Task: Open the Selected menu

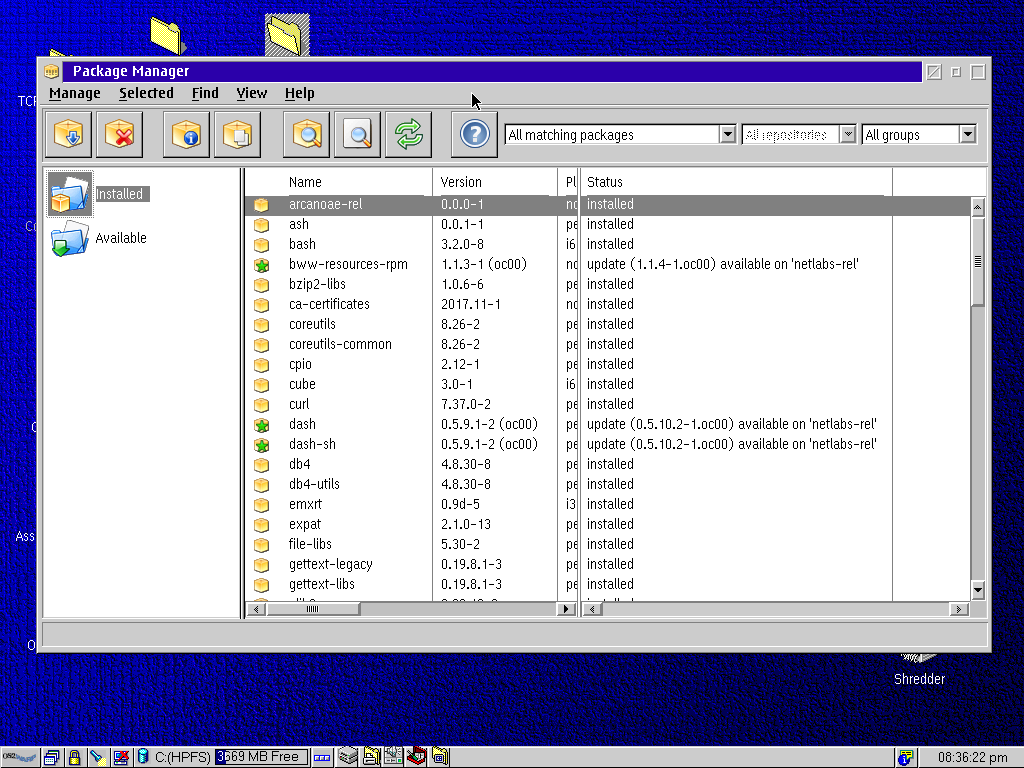Action: click(x=146, y=93)
